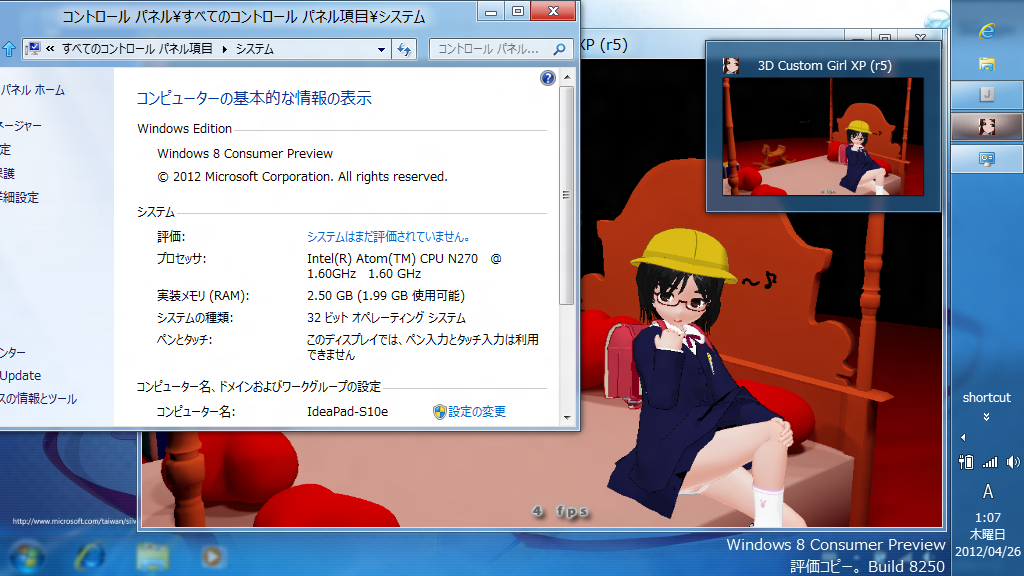
Task: Open システムはまだ評価されていません link
Action: tap(388, 237)
